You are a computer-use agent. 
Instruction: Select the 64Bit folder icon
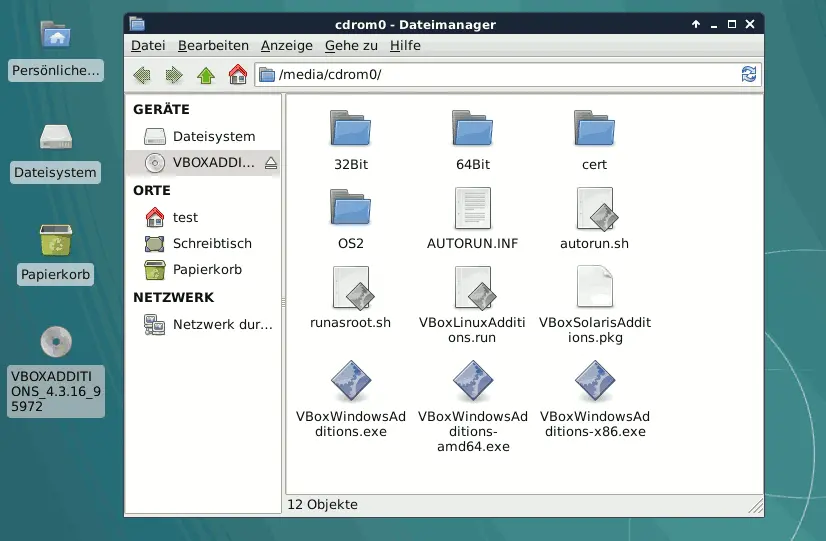pyautogui.click(x=473, y=128)
